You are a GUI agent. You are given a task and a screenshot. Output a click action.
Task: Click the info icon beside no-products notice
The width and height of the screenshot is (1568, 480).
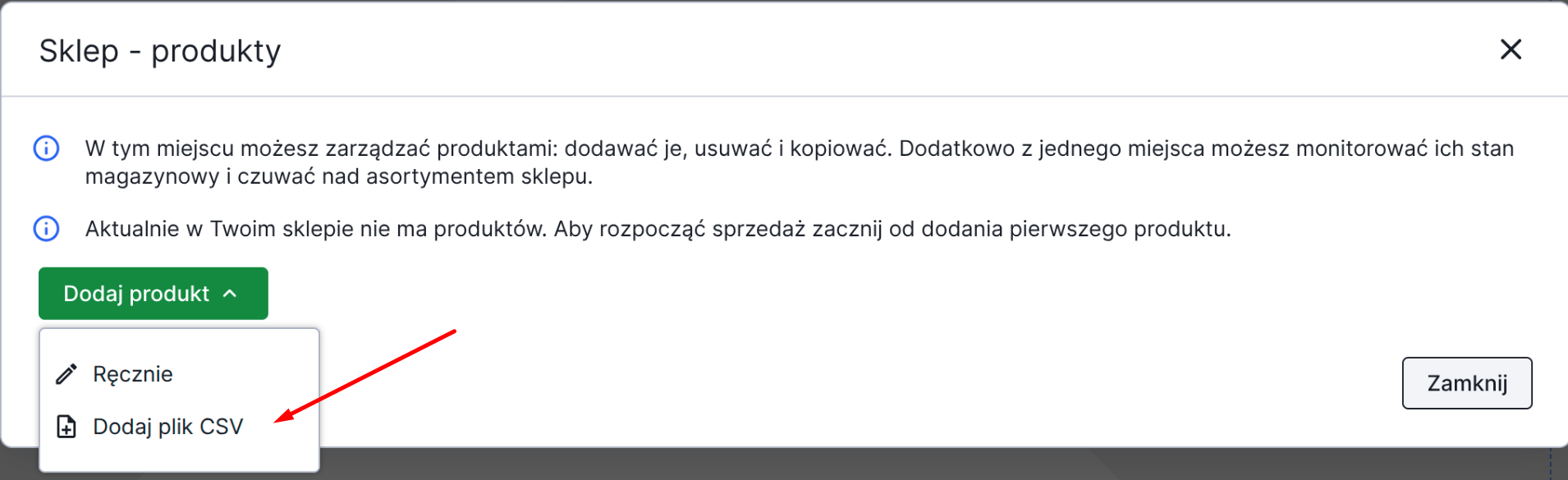tap(46, 228)
